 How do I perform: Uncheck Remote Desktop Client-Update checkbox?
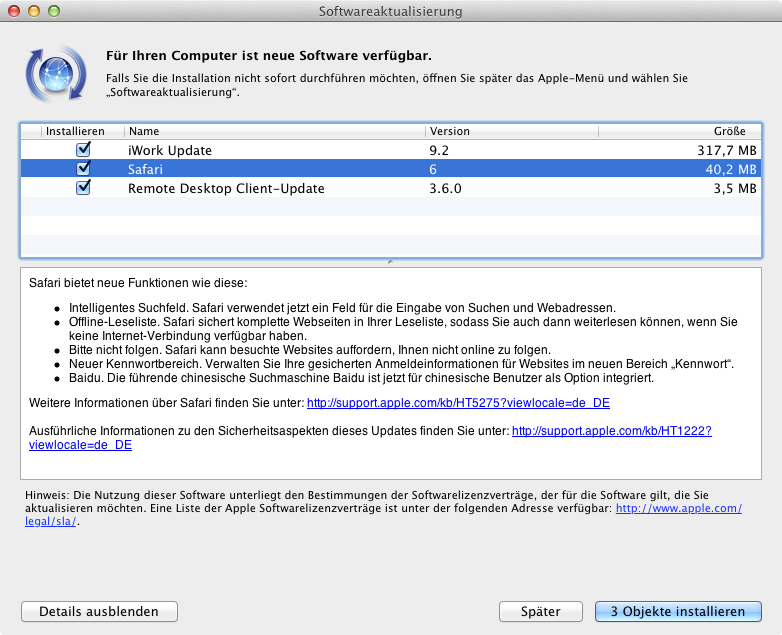coord(83,187)
